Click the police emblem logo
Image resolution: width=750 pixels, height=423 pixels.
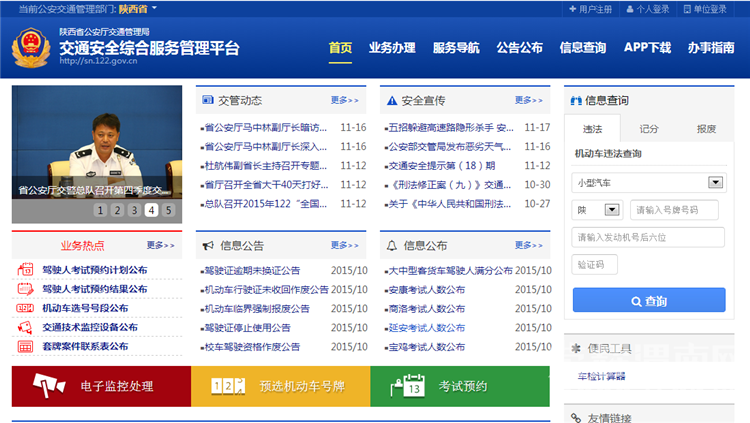29,47
